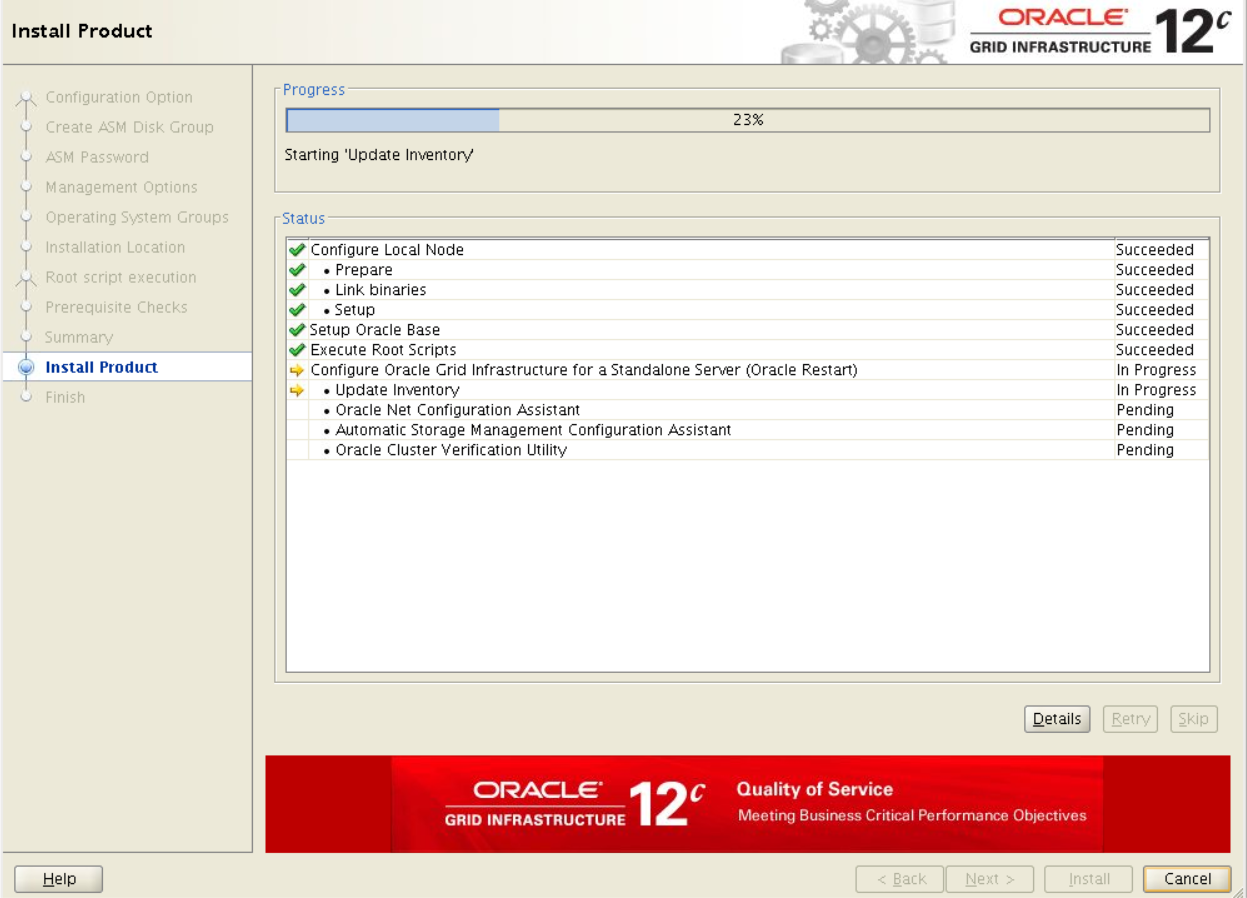Open the Details log window
The width and height of the screenshot is (1247, 898).
1057,719
